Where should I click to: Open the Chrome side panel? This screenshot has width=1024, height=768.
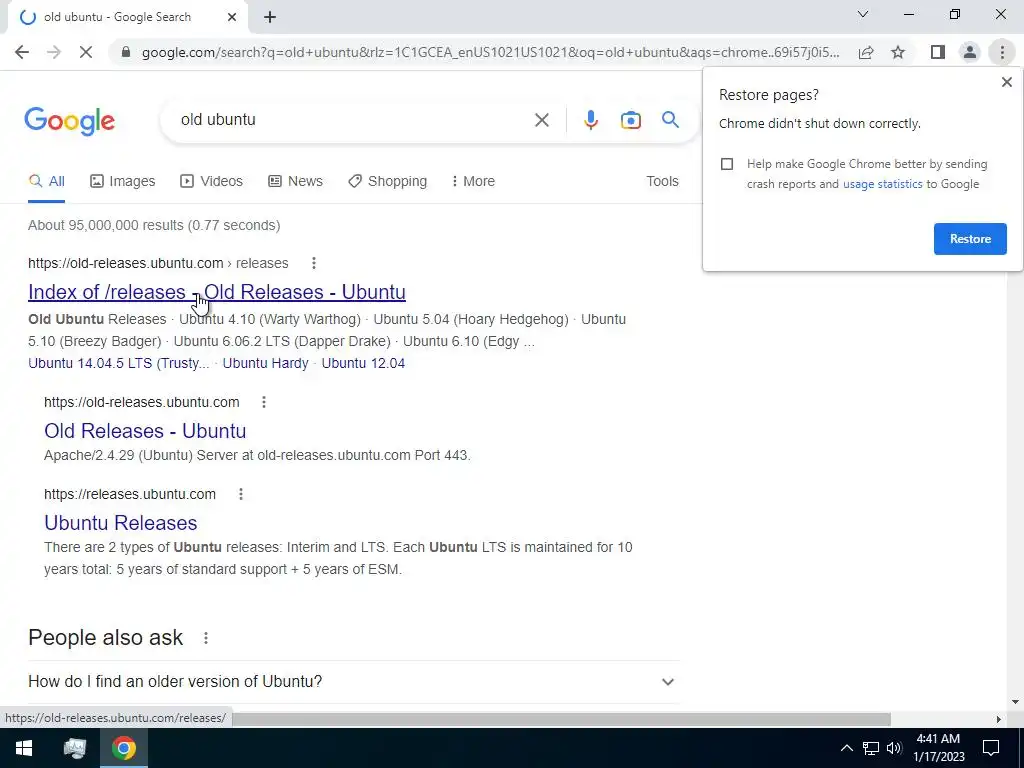tap(938, 52)
